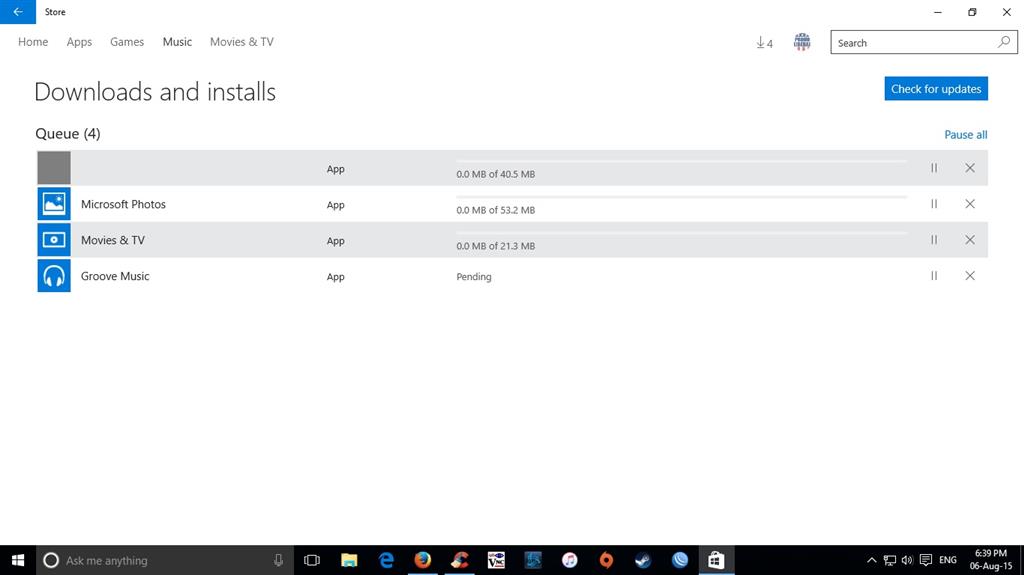This screenshot has width=1024, height=575.
Task: Open the volume control tray icon
Action: coord(907,560)
